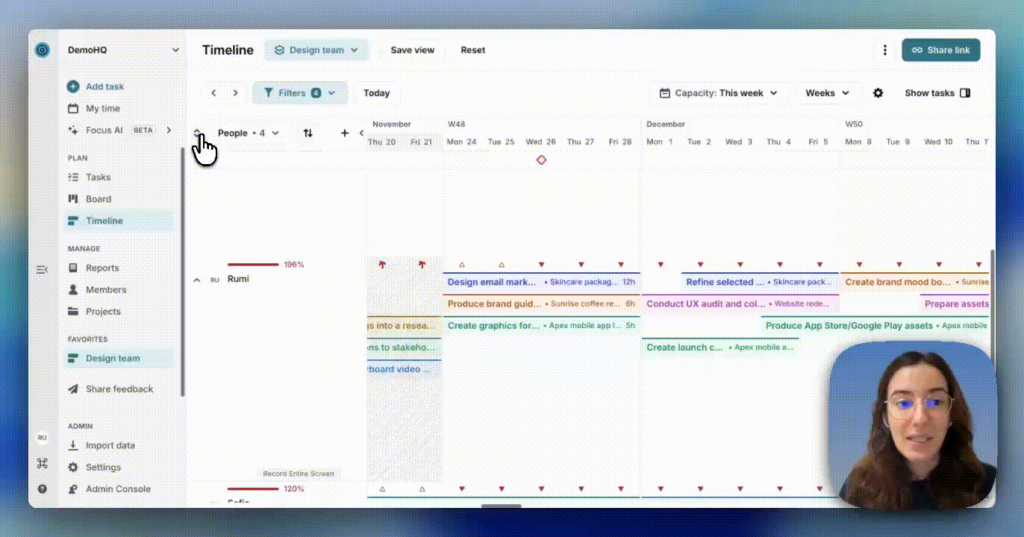The width and height of the screenshot is (1024, 537).
Task: Click the plus icon beside People
Action: tap(345, 133)
